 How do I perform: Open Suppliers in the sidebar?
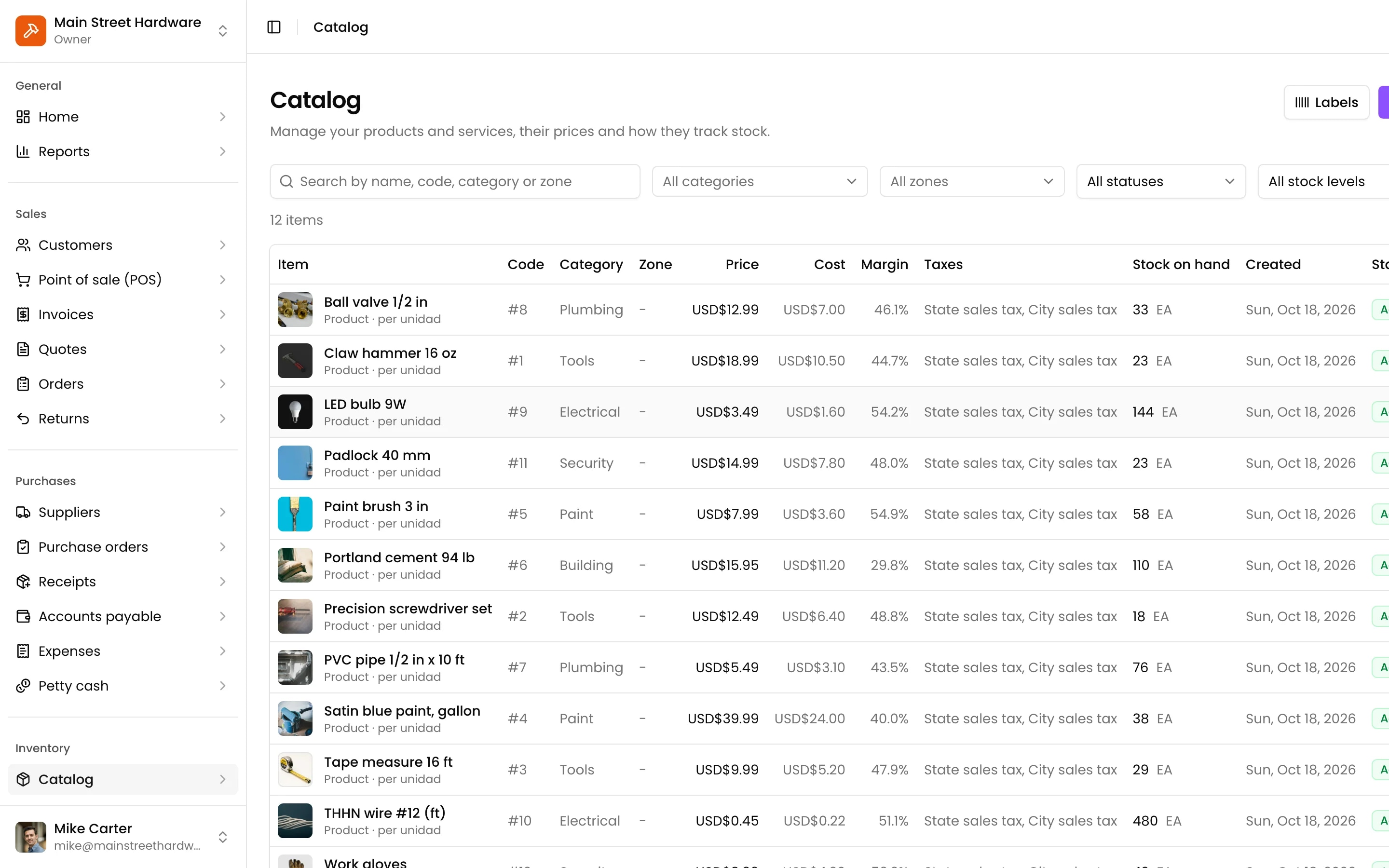tap(123, 512)
